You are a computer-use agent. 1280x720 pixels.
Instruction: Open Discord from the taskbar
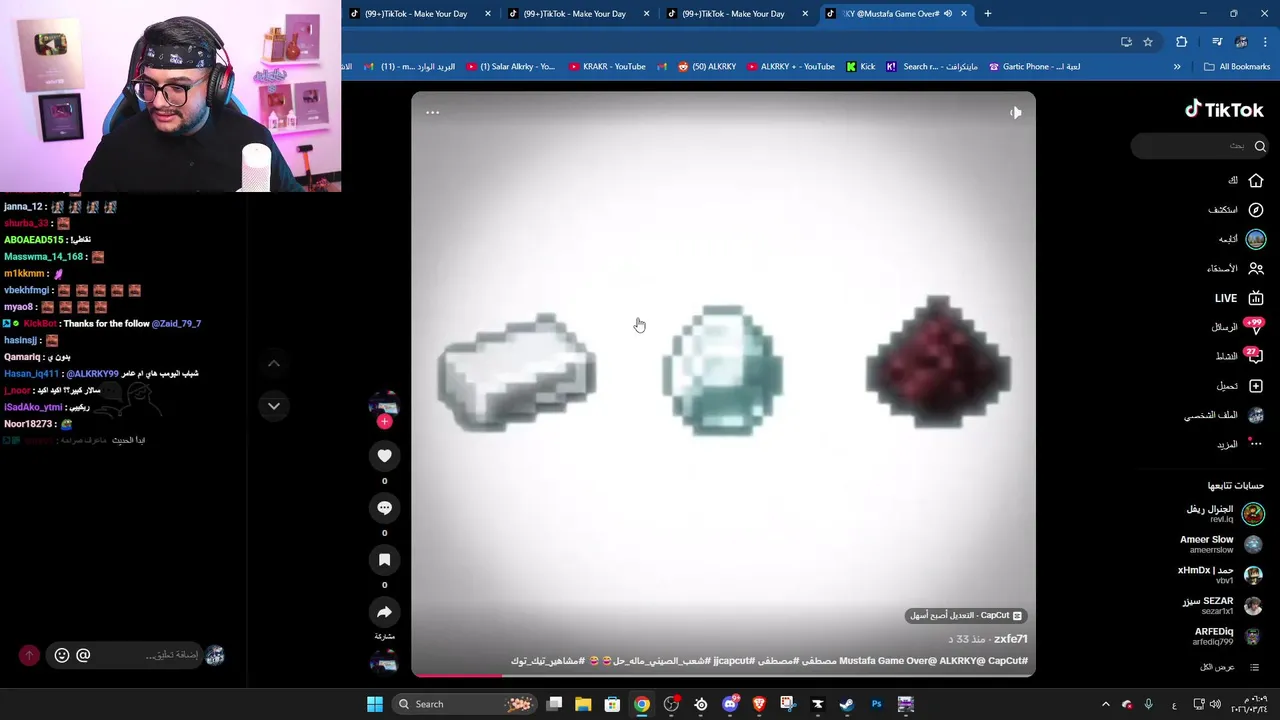point(730,704)
